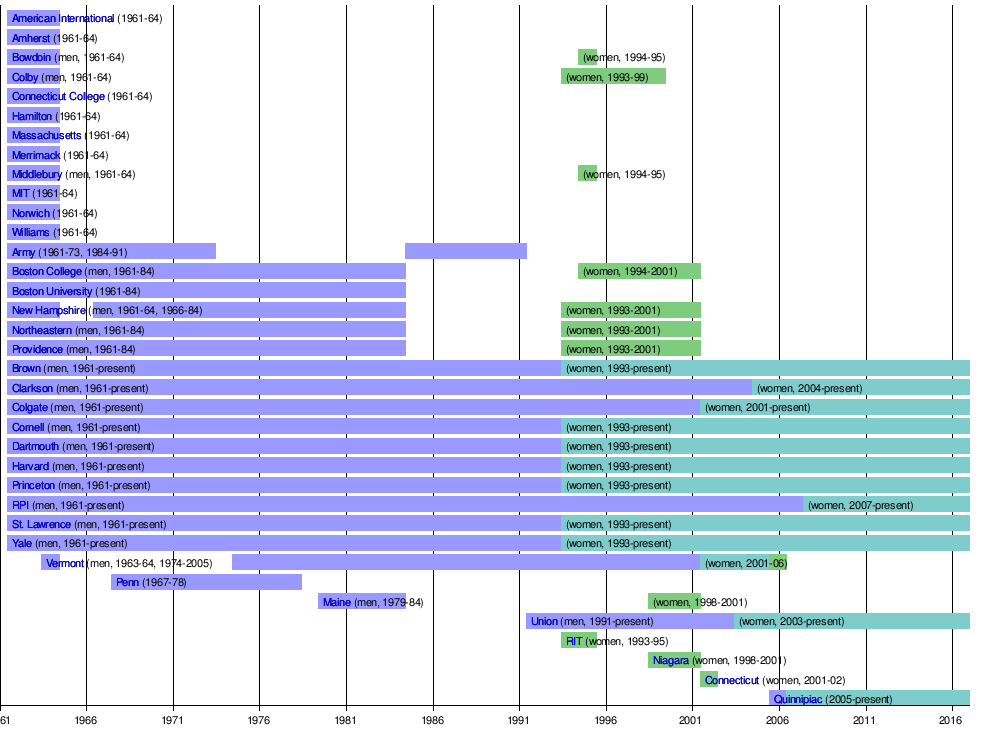Open the Boston University link

click(52, 291)
